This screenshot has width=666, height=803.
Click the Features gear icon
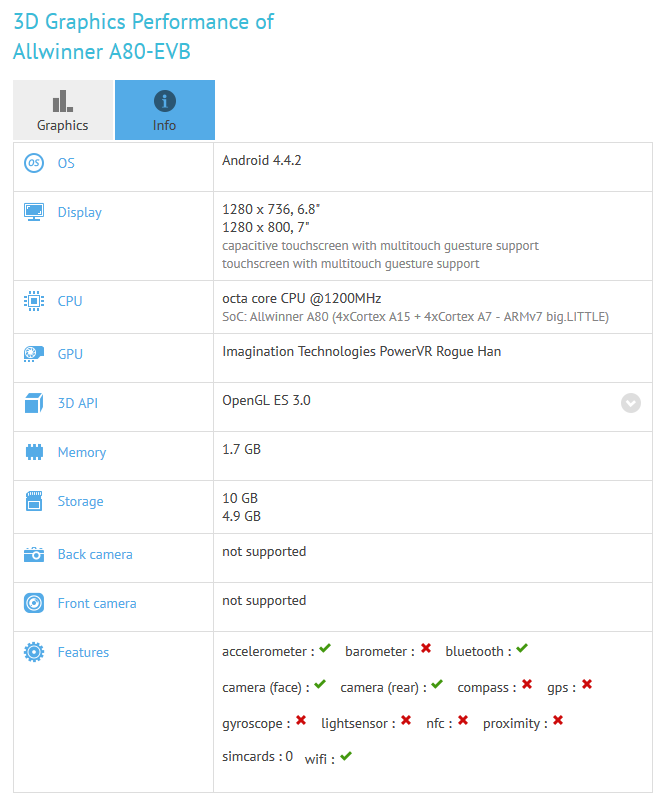point(34,652)
